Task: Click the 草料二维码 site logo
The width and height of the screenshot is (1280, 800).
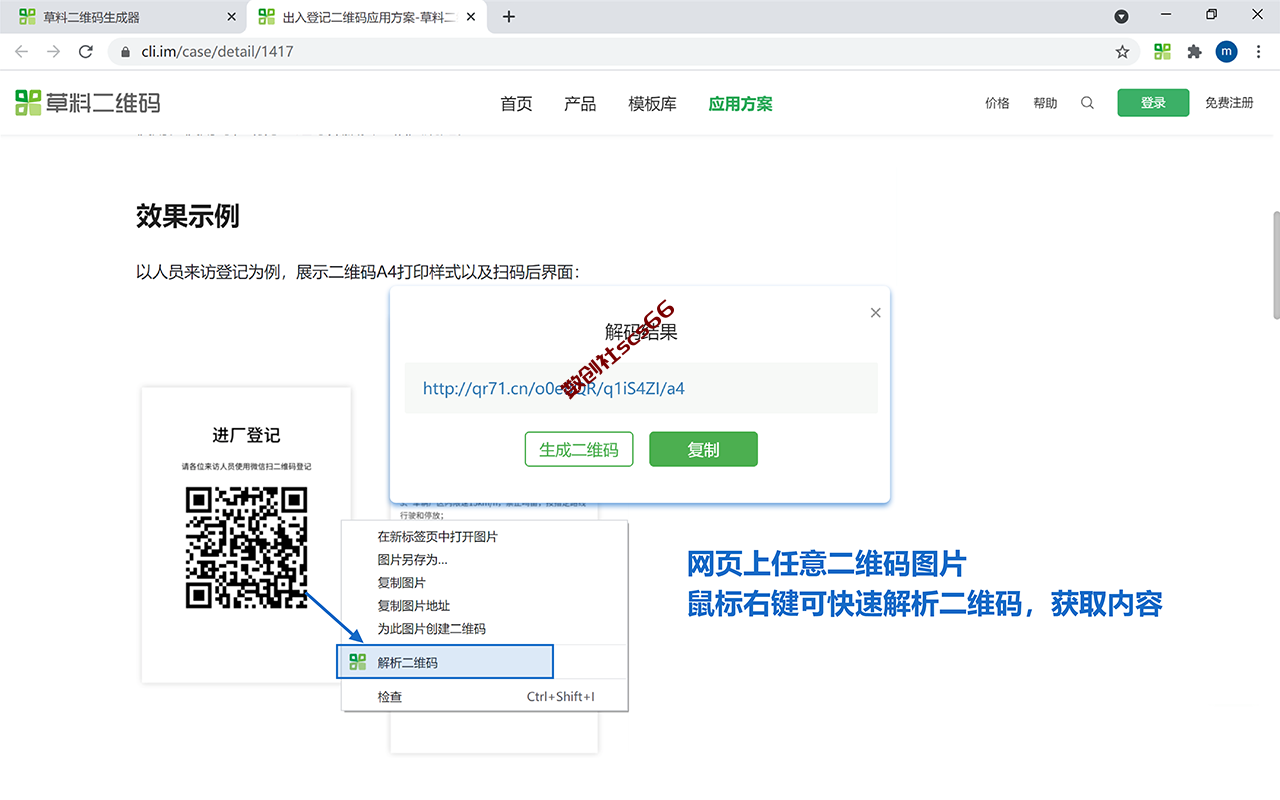Action: click(x=88, y=102)
